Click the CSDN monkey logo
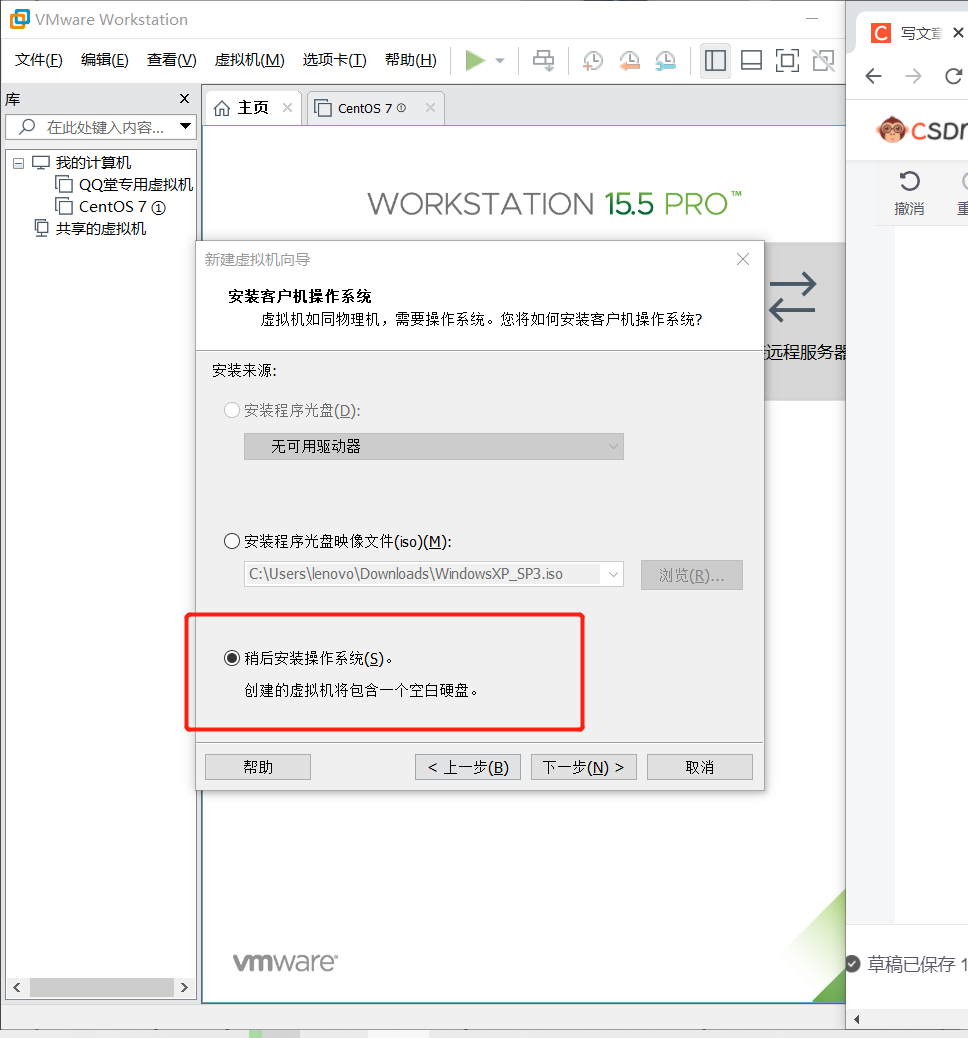Viewport: 968px width, 1038px height. tap(891, 129)
